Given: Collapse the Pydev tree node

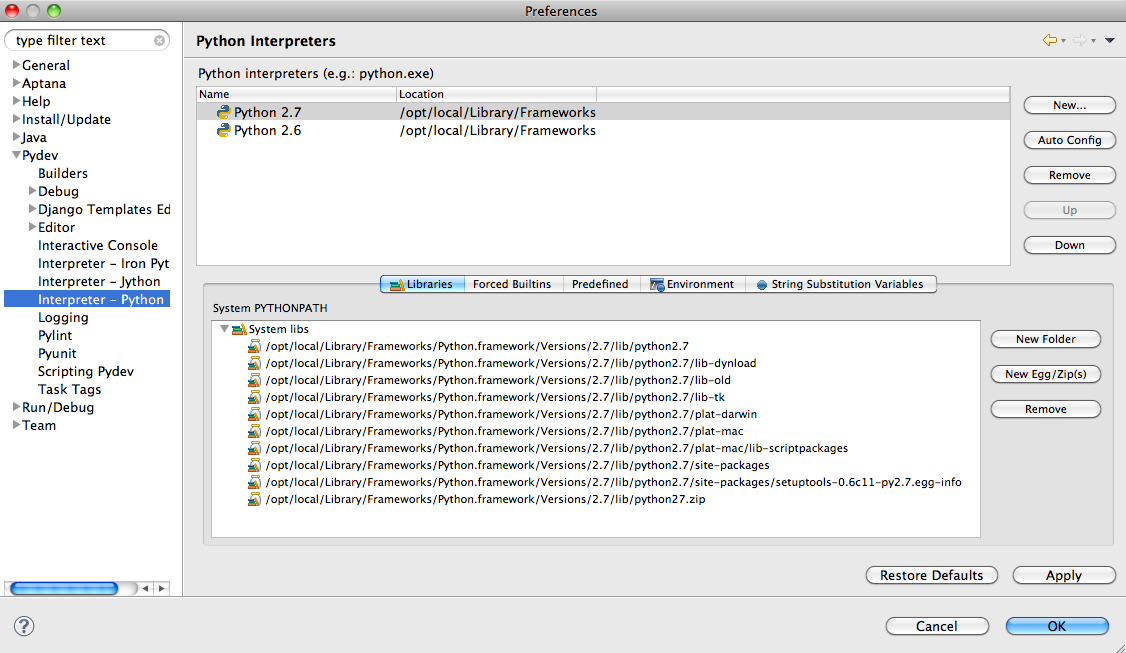Looking at the screenshot, I should pos(16,155).
